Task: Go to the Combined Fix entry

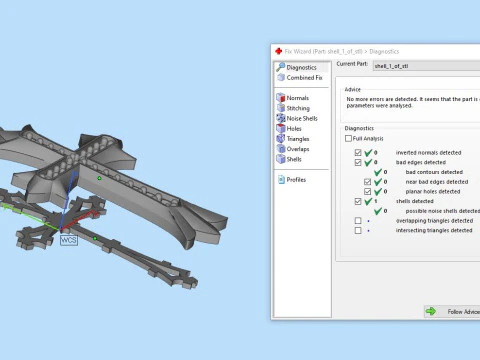Action: coord(305,77)
